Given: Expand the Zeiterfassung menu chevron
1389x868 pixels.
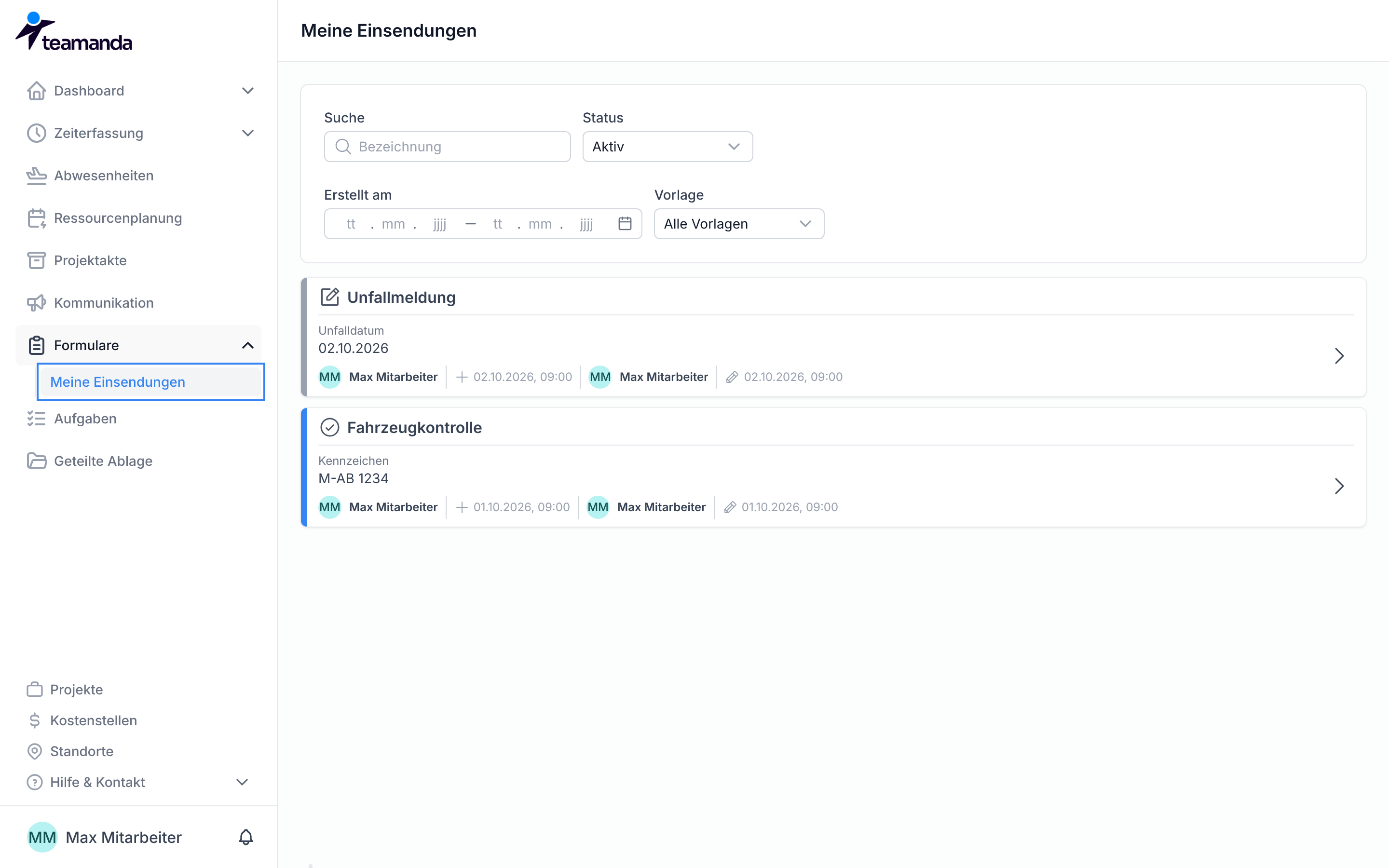Looking at the screenshot, I should pyautogui.click(x=248, y=133).
